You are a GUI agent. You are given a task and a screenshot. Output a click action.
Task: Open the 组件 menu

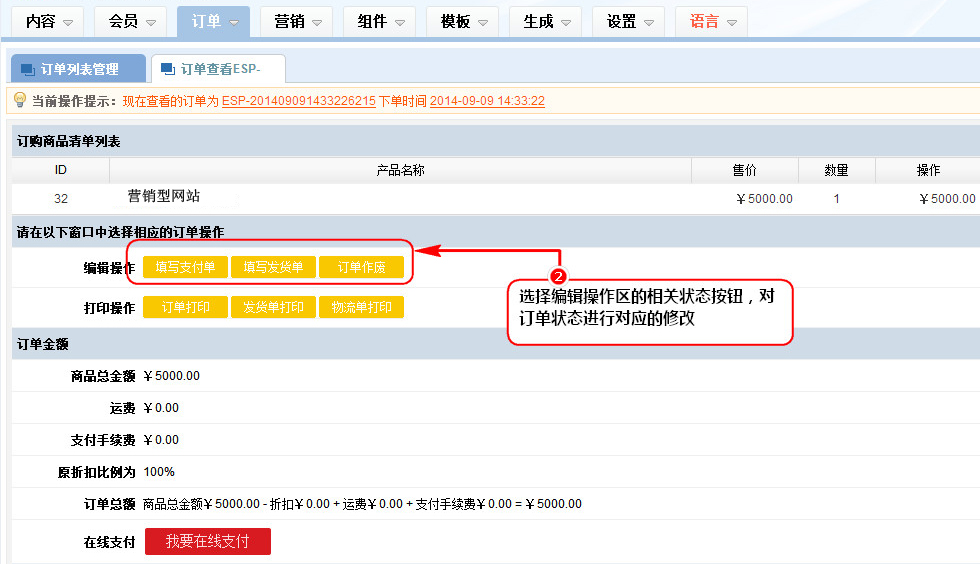(x=380, y=21)
